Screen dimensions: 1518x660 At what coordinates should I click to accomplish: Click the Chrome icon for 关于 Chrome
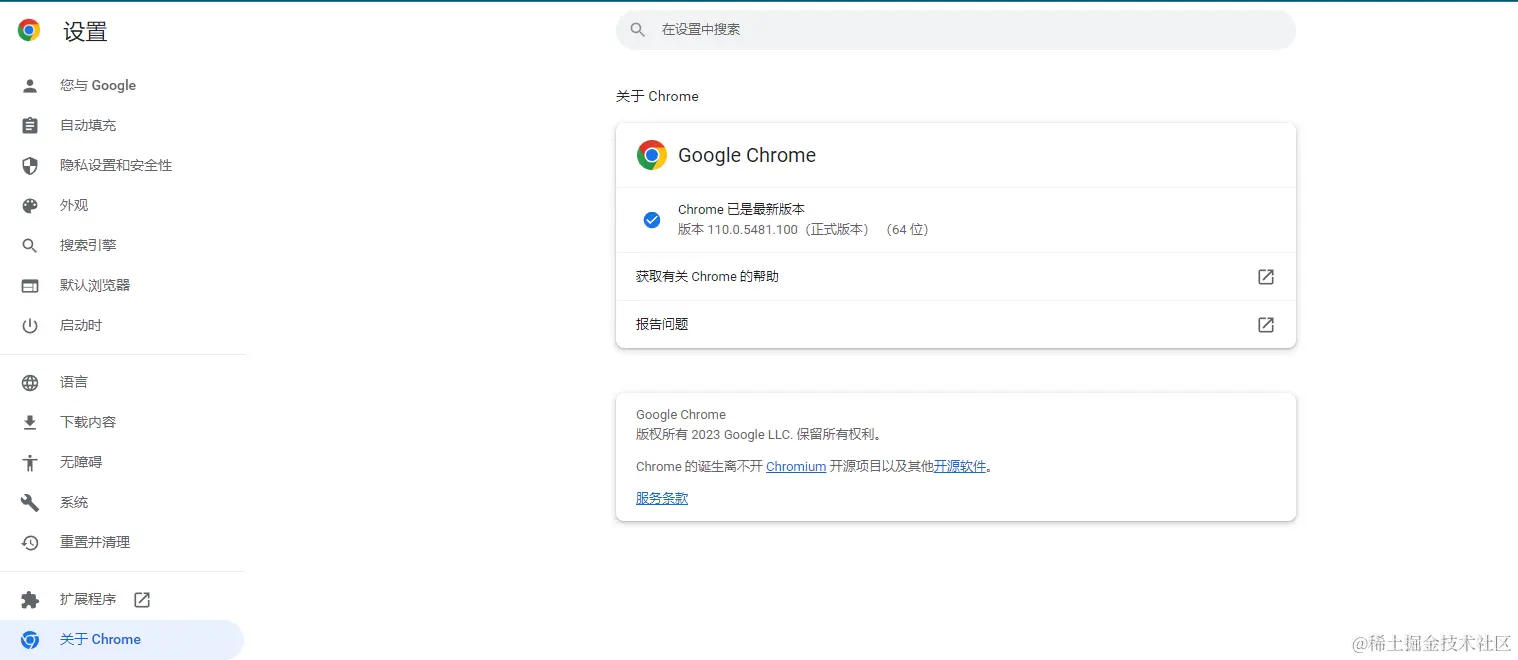[30, 640]
